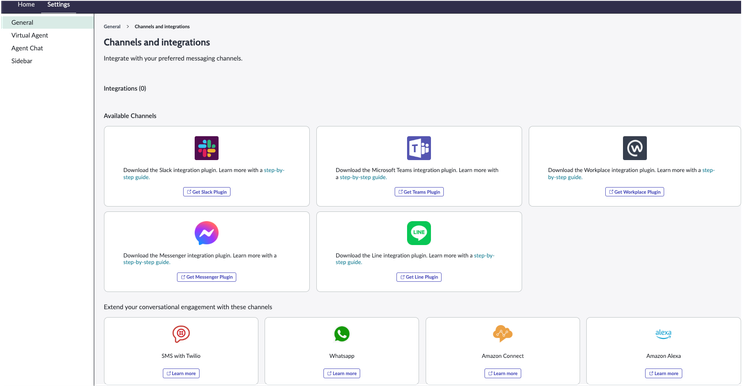Open Messenger step-by-step guide link

146,263
